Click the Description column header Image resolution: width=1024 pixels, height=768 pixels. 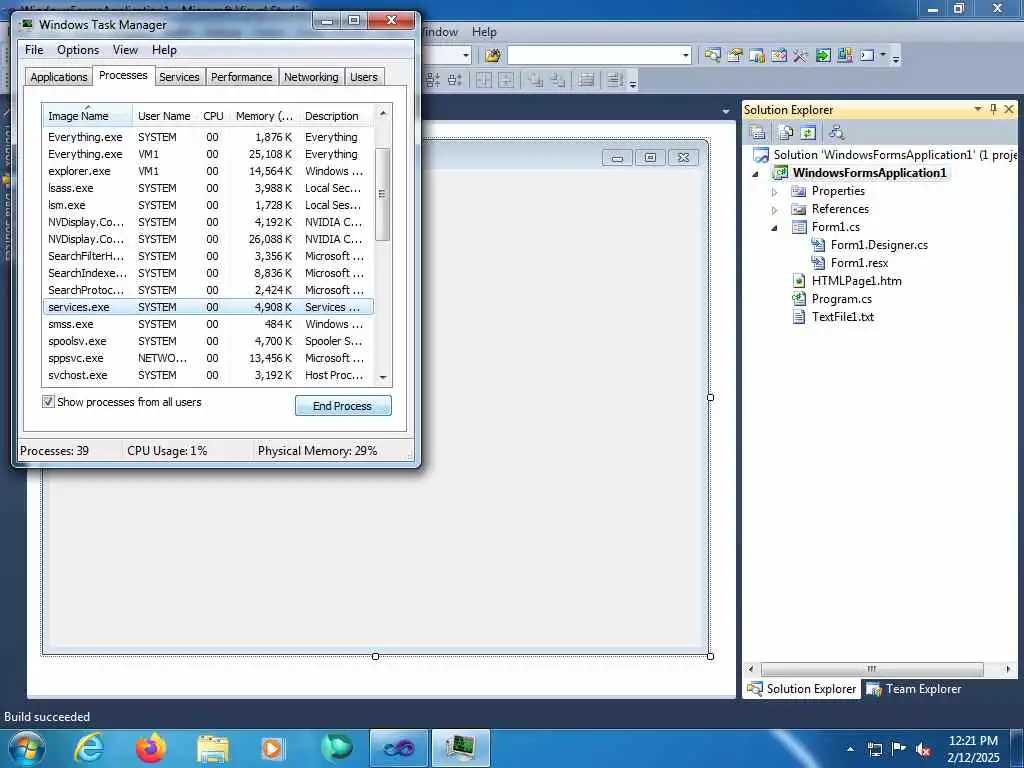point(336,116)
